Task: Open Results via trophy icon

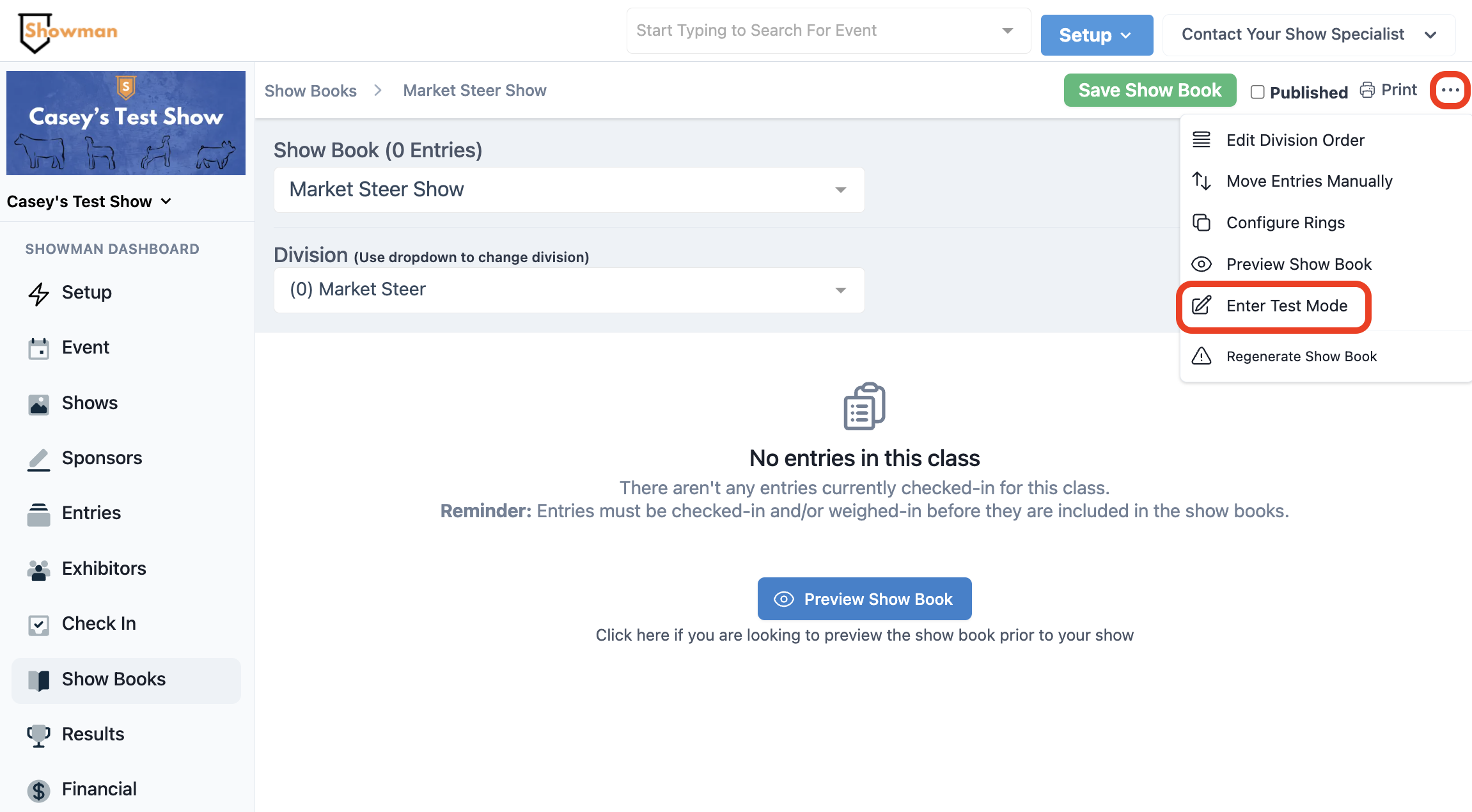Action: pyautogui.click(x=38, y=735)
